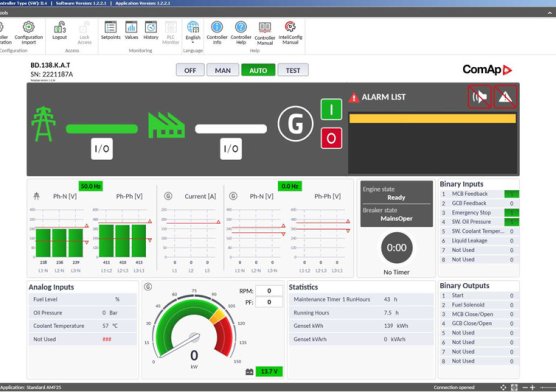Screen dimensions: 556x392
Task: Open the InteliConfig Manual
Action: pos(290,32)
